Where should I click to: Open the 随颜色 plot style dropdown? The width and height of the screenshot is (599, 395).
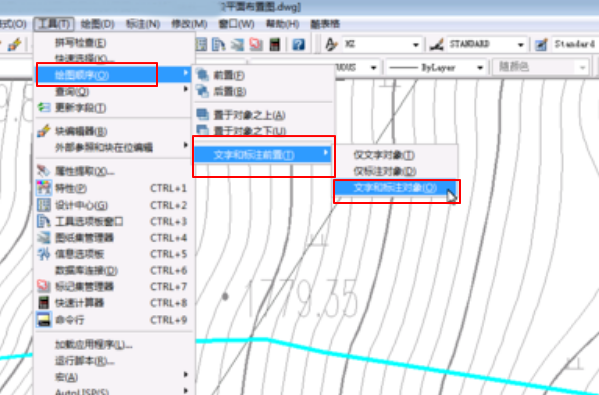click(x=582, y=68)
